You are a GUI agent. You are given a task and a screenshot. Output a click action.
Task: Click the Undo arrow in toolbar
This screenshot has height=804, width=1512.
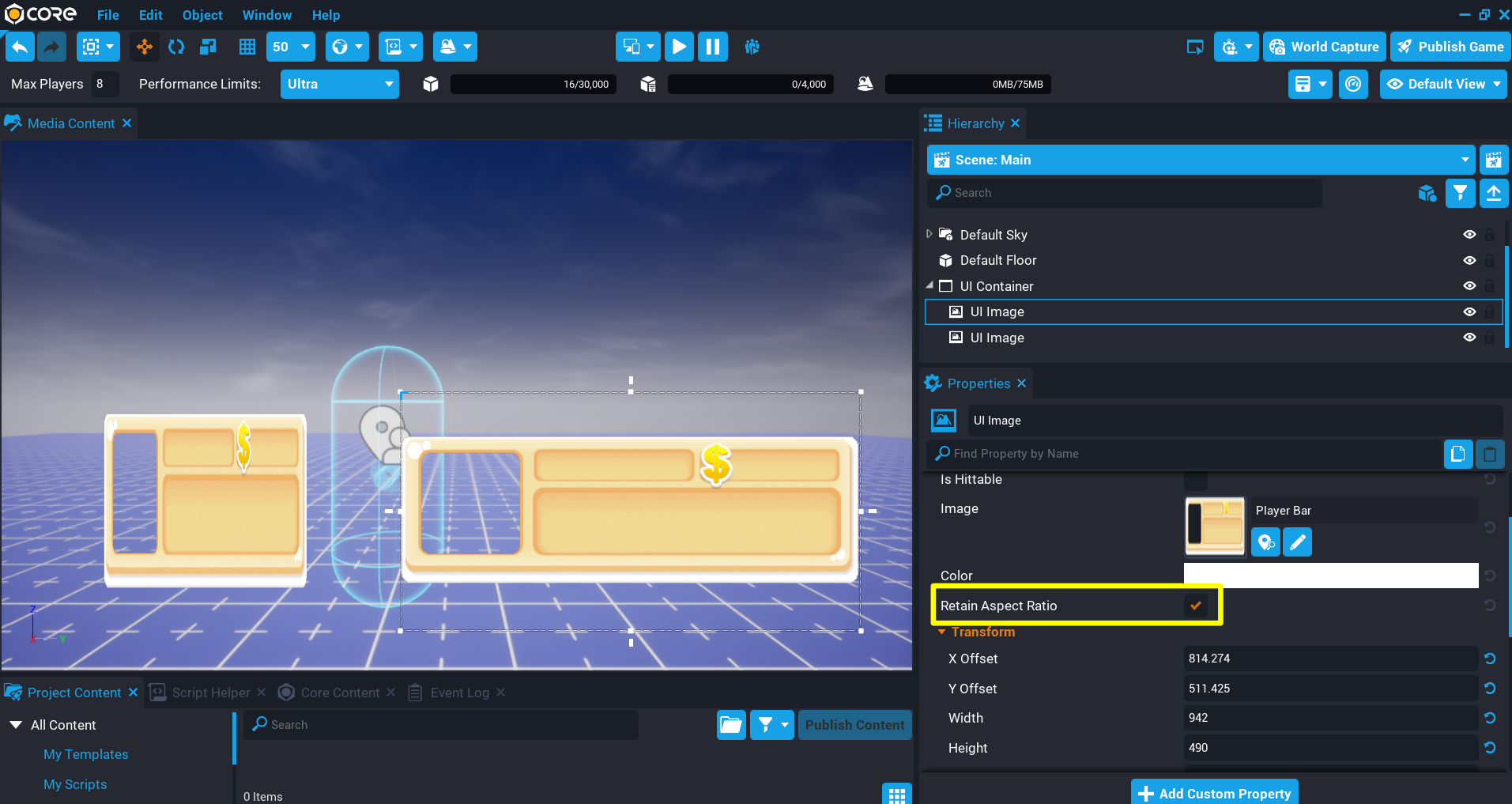[x=20, y=47]
